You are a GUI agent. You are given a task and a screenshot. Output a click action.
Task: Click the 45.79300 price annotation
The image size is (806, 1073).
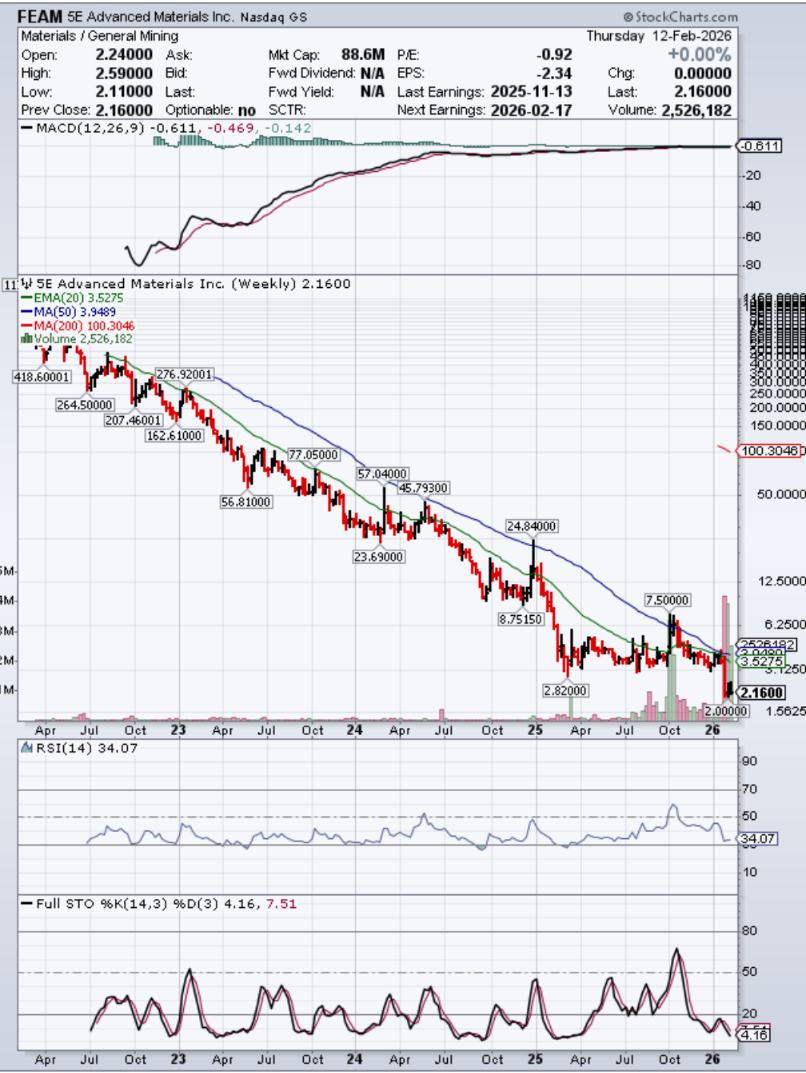424,488
